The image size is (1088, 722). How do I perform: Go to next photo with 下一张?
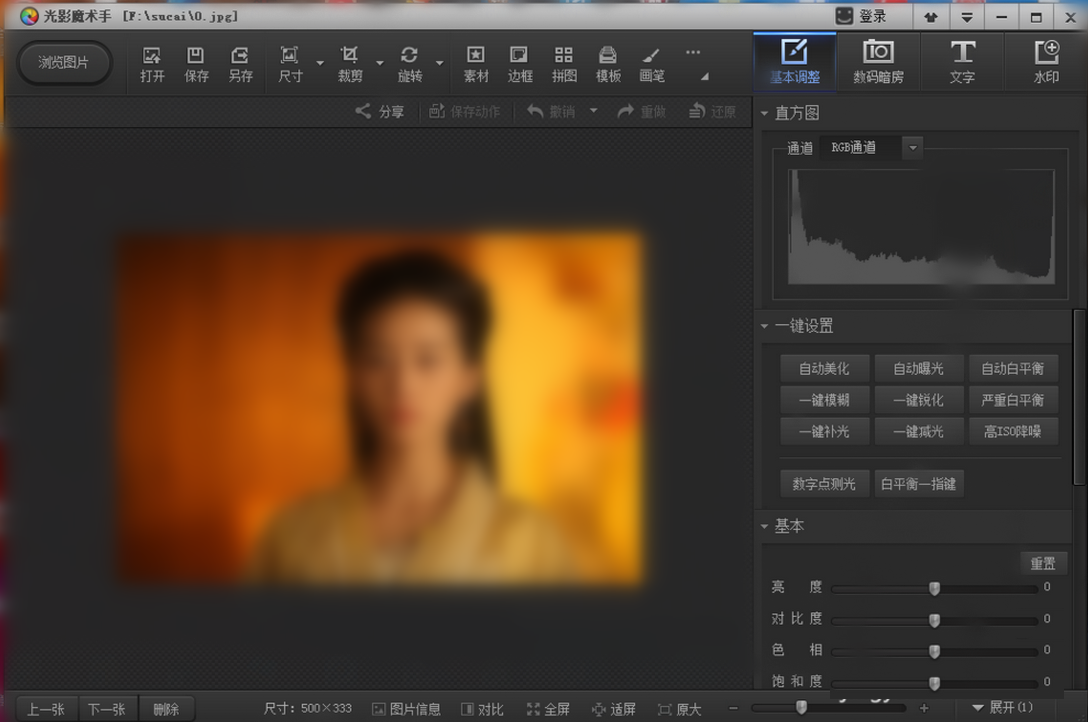pos(107,708)
